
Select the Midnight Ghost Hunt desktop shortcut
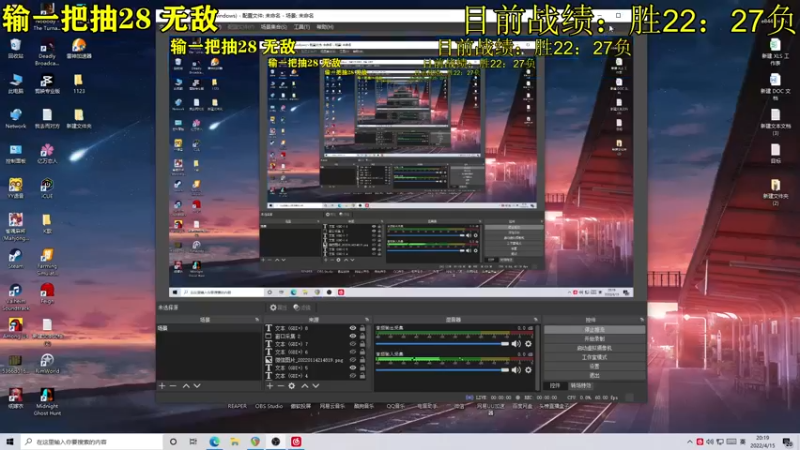47,402
